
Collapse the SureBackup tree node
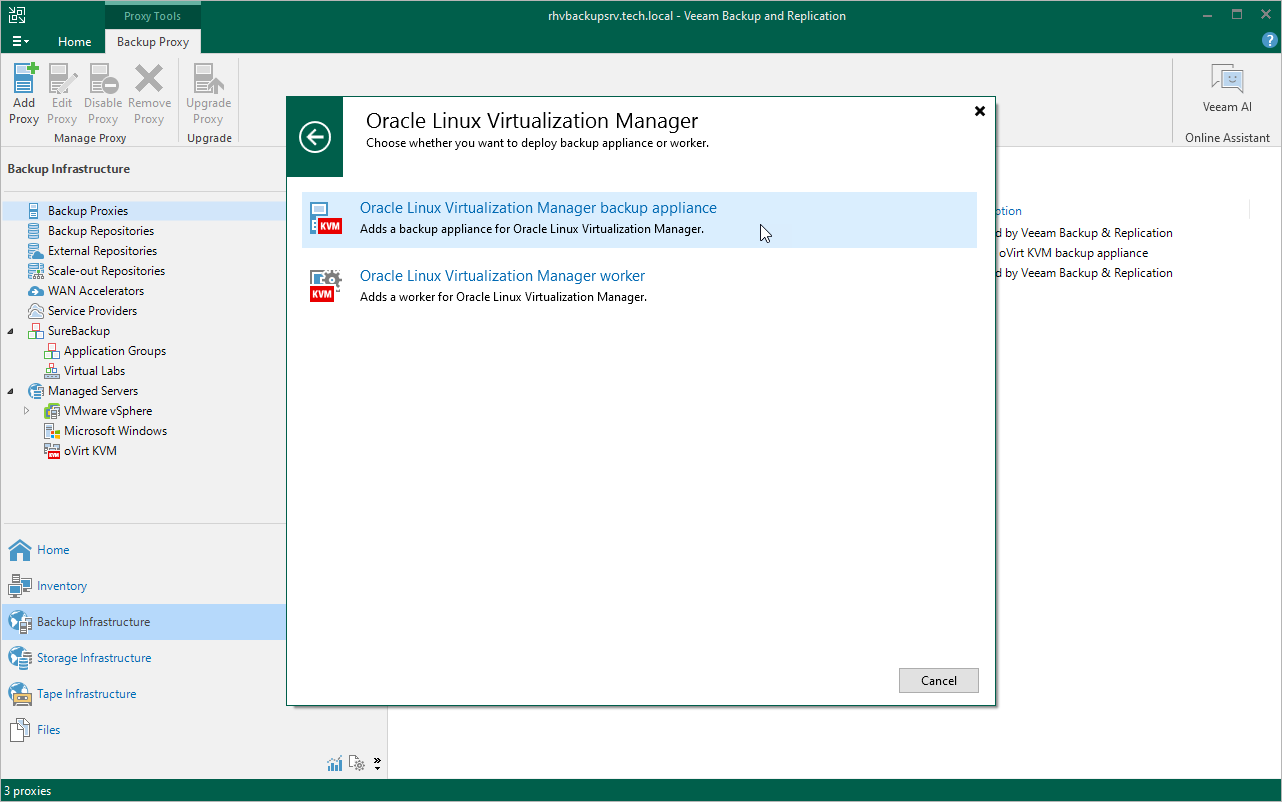[11, 331]
